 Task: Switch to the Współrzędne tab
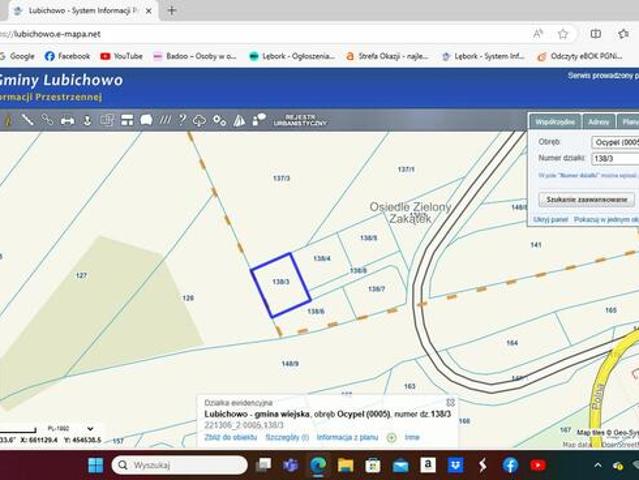click(555, 121)
